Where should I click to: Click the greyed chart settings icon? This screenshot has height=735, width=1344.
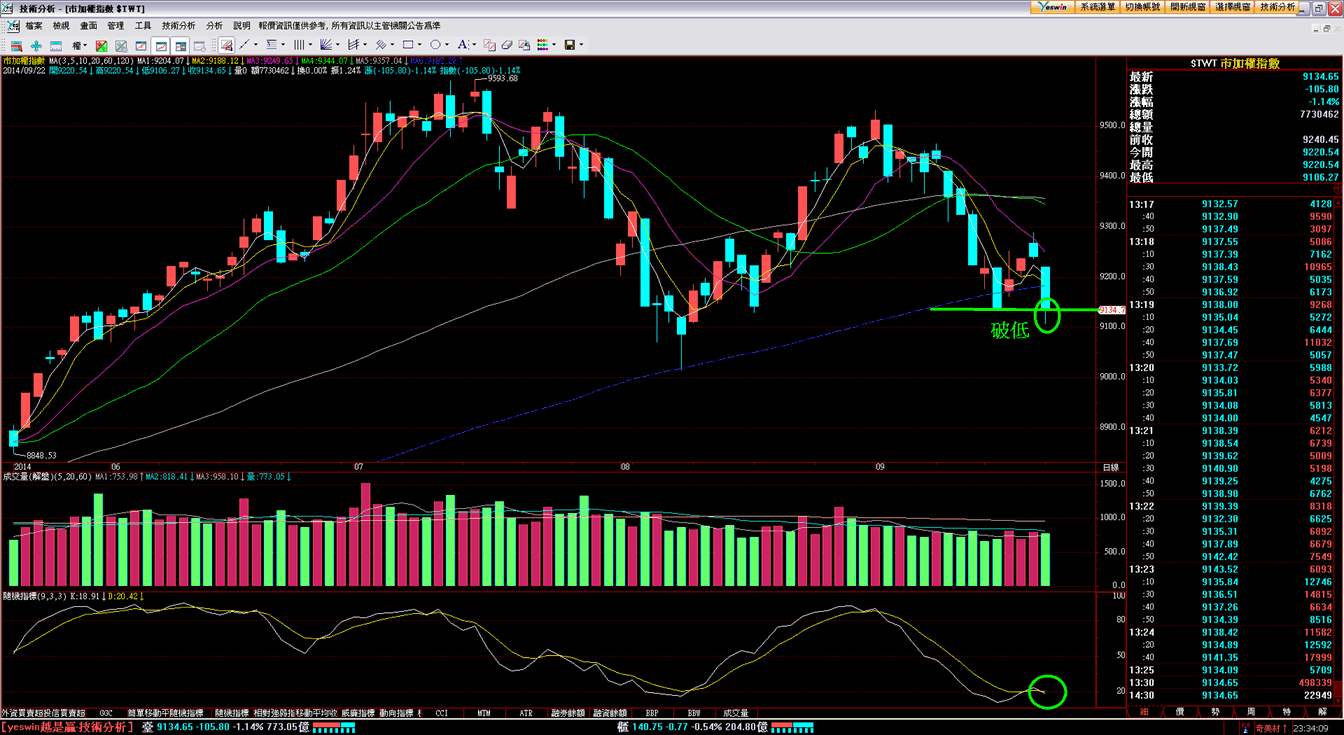(x=200, y=45)
